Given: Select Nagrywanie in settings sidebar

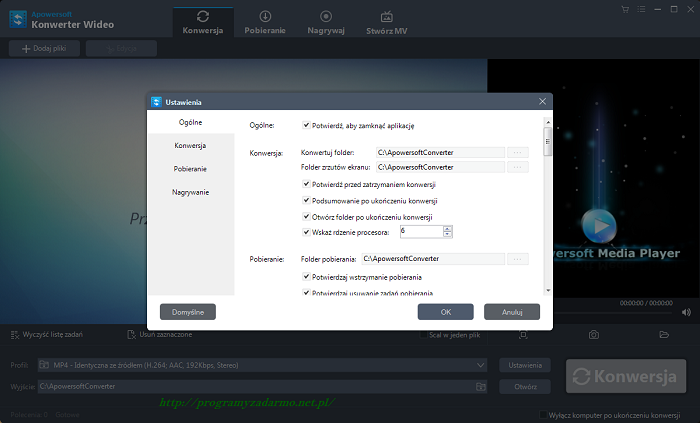Looking at the screenshot, I should [x=191, y=191].
